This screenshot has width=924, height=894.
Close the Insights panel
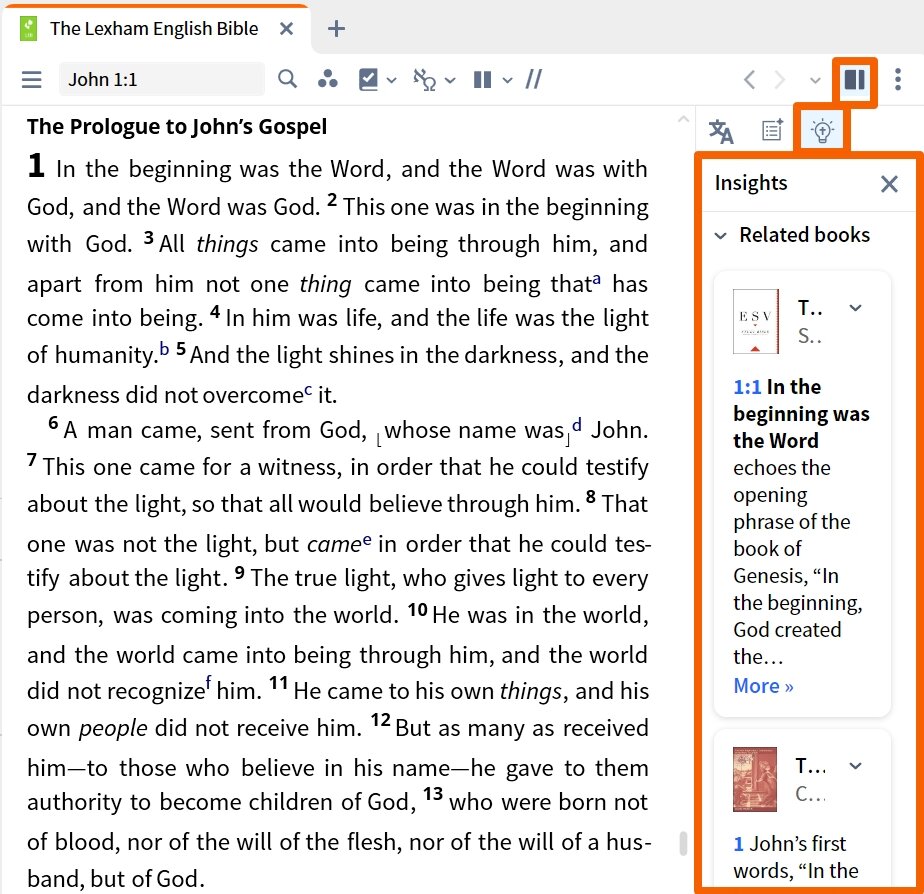click(889, 184)
